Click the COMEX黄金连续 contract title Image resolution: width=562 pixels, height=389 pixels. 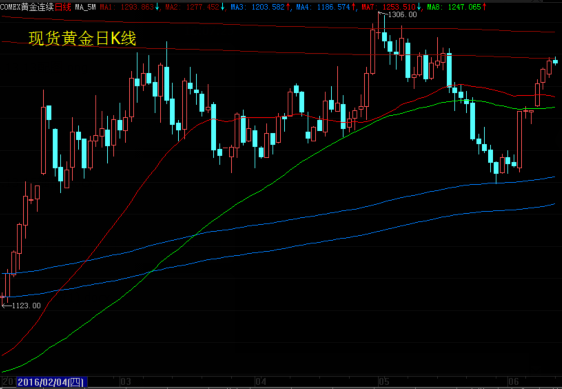(x=27, y=7)
